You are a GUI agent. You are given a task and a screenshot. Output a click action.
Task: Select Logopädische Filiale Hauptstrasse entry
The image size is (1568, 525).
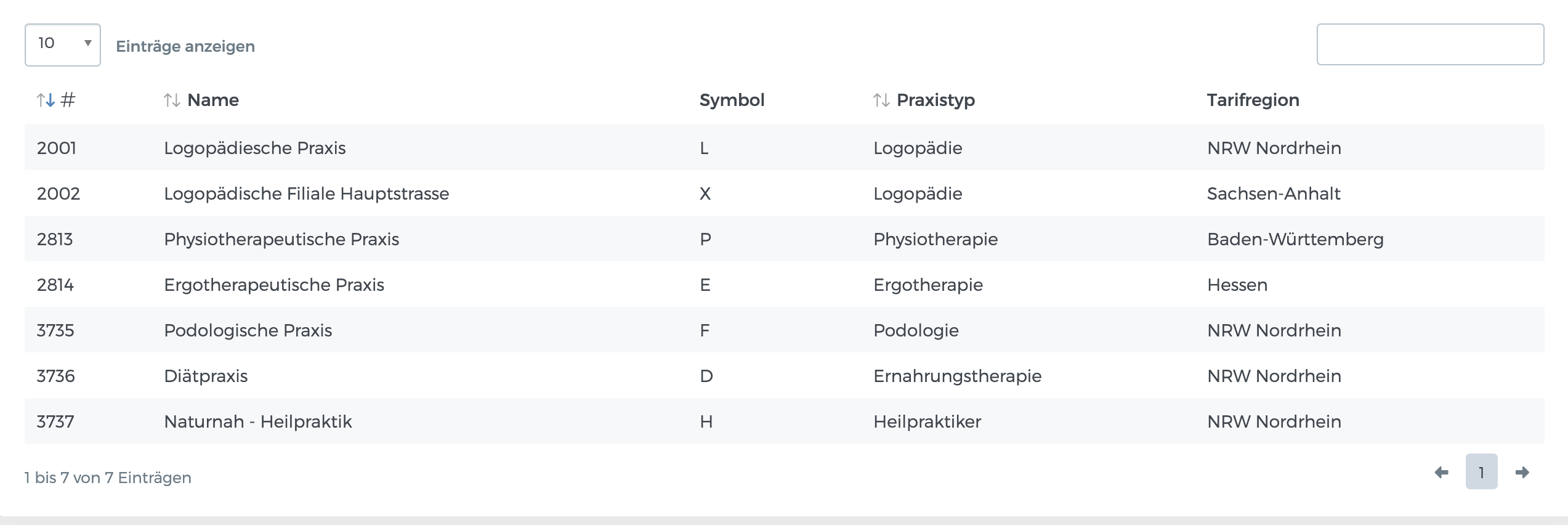click(x=306, y=193)
